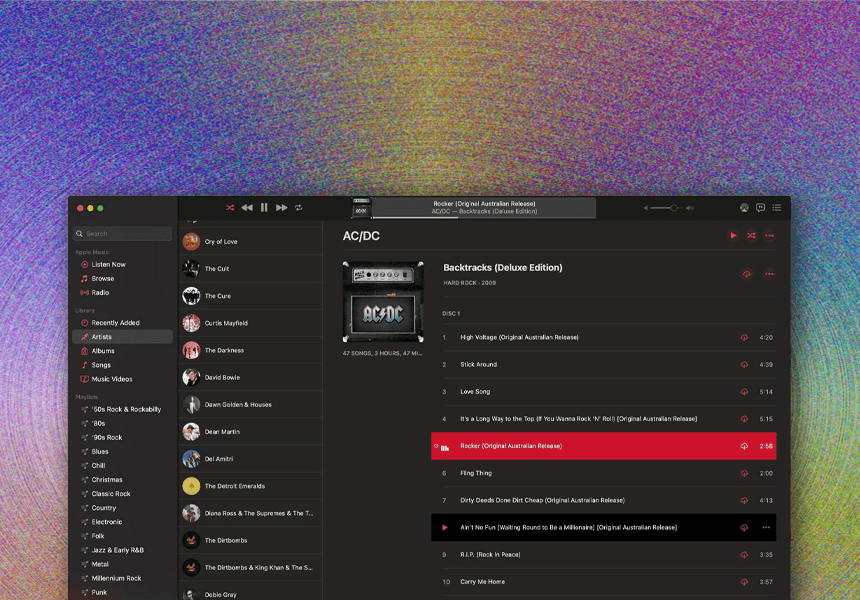Go back to the previous track
The width and height of the screenshot is (860, 600).
[x=247, y=208]
